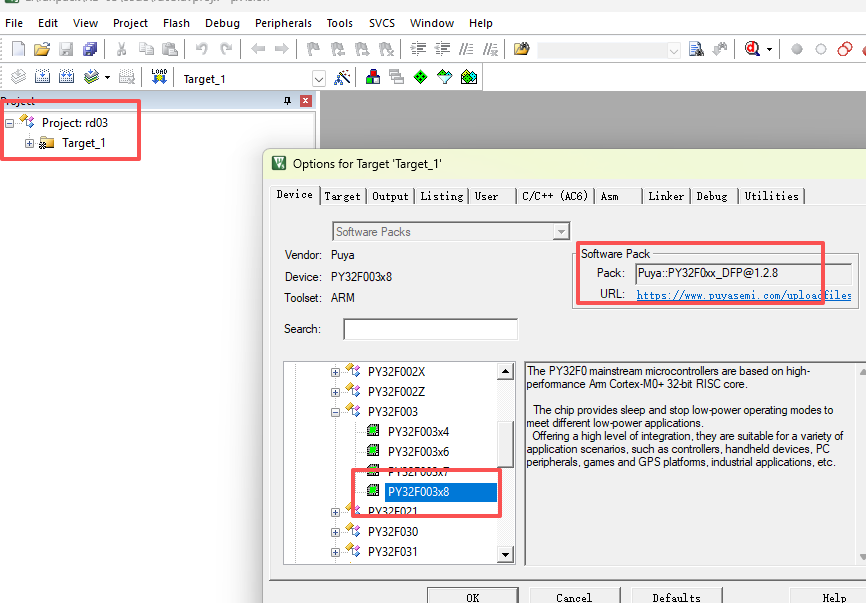This screenshot has width=866, height=603.
Task: Click the device Search input field
Action: click(430, 329)
